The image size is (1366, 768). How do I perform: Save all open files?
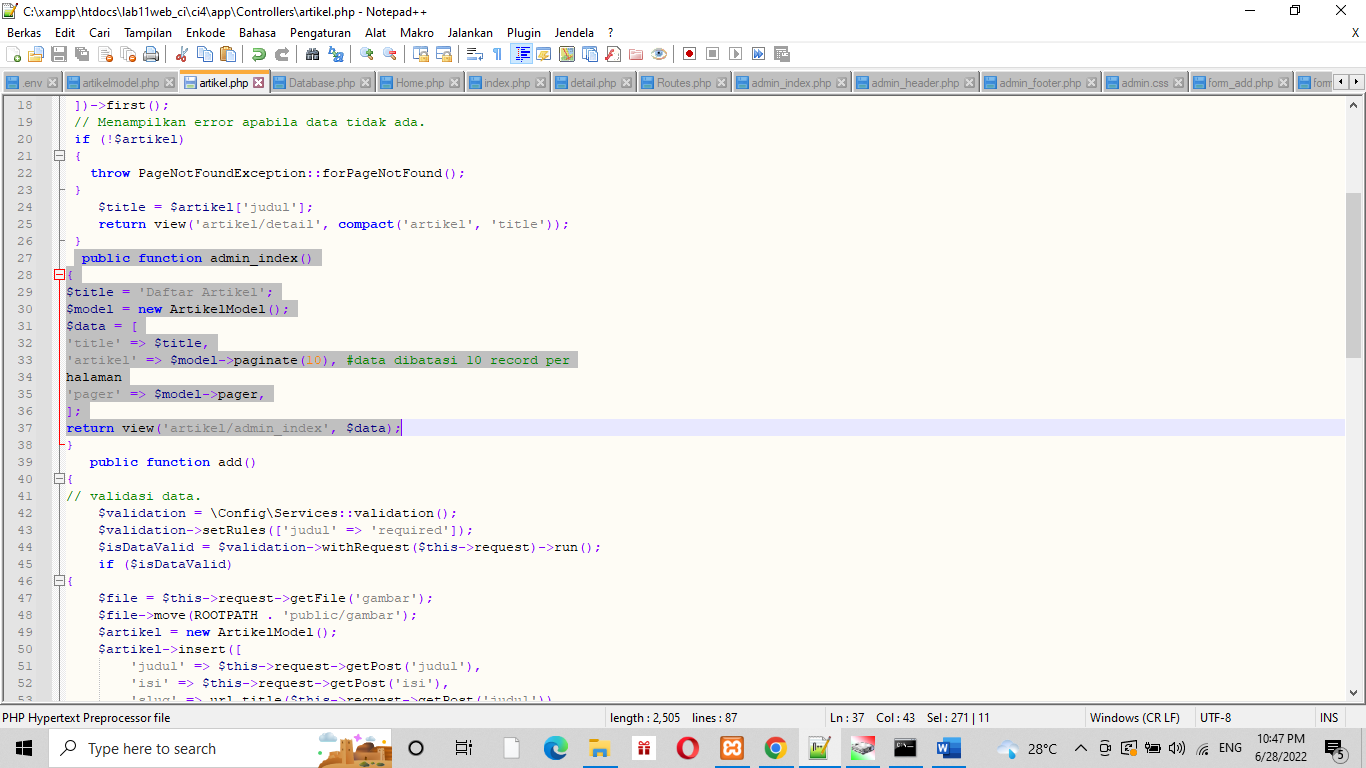coord(80,53)
